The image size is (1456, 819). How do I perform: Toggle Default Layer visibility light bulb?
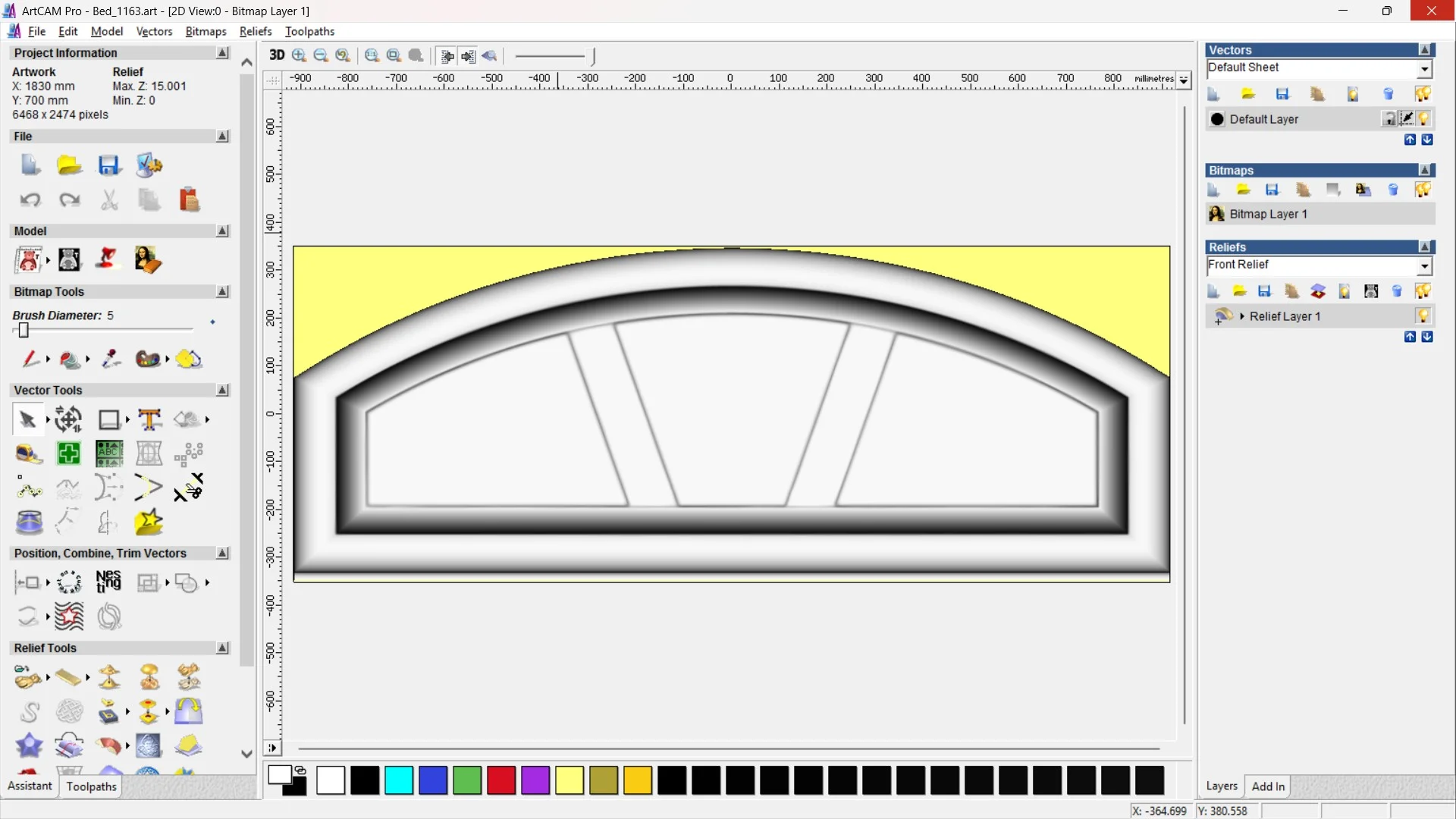coord(1423,119)
